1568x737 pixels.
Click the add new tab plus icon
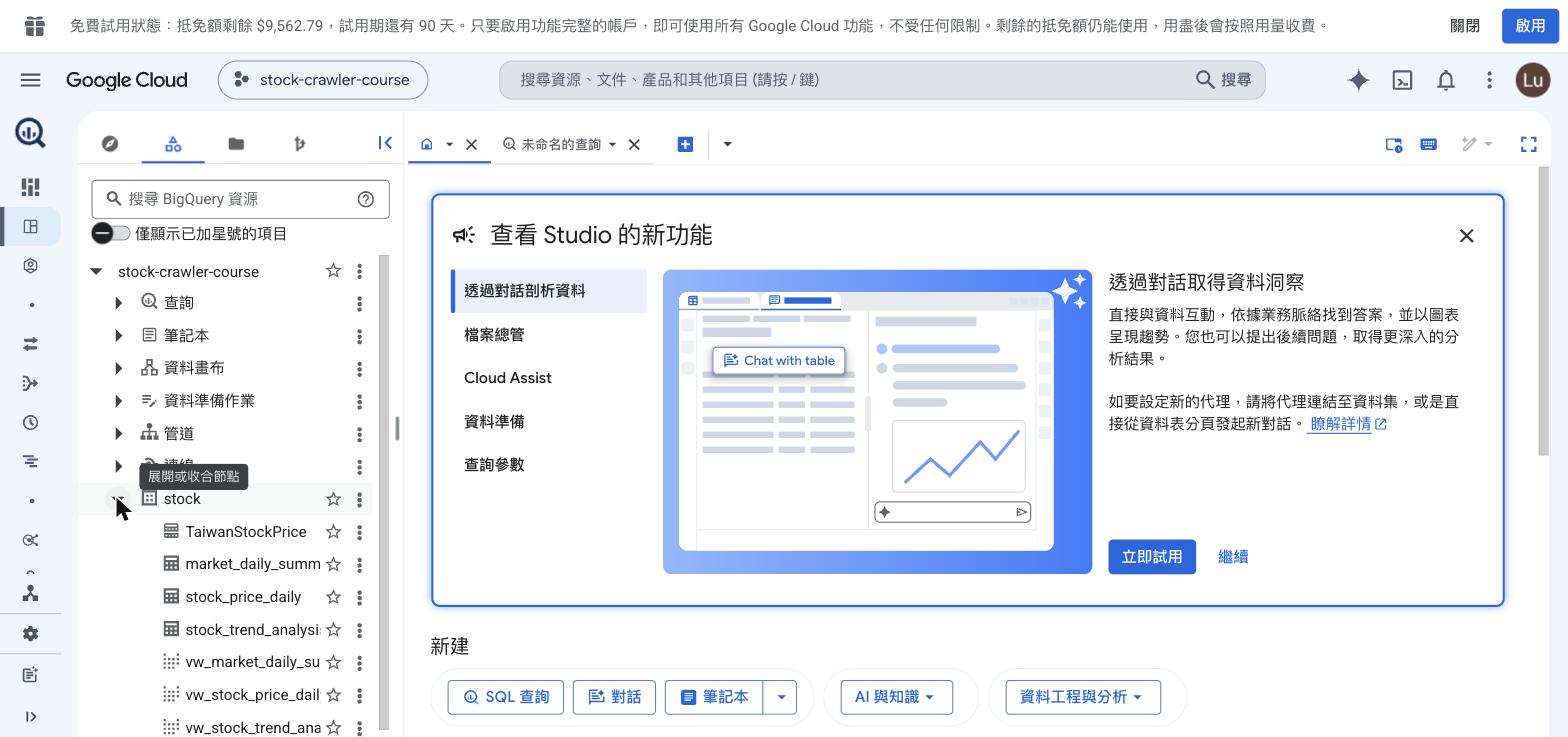click(685, 144)
